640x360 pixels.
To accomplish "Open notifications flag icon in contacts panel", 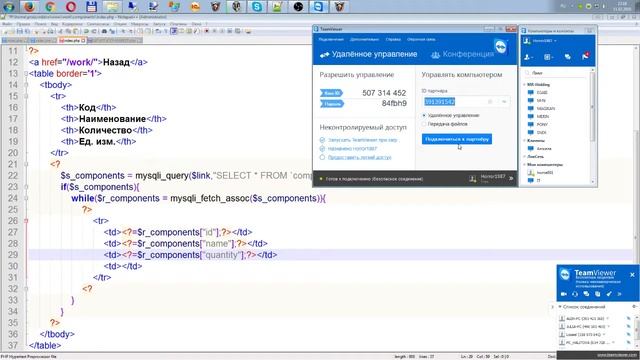I will click(x=586, y=56).
